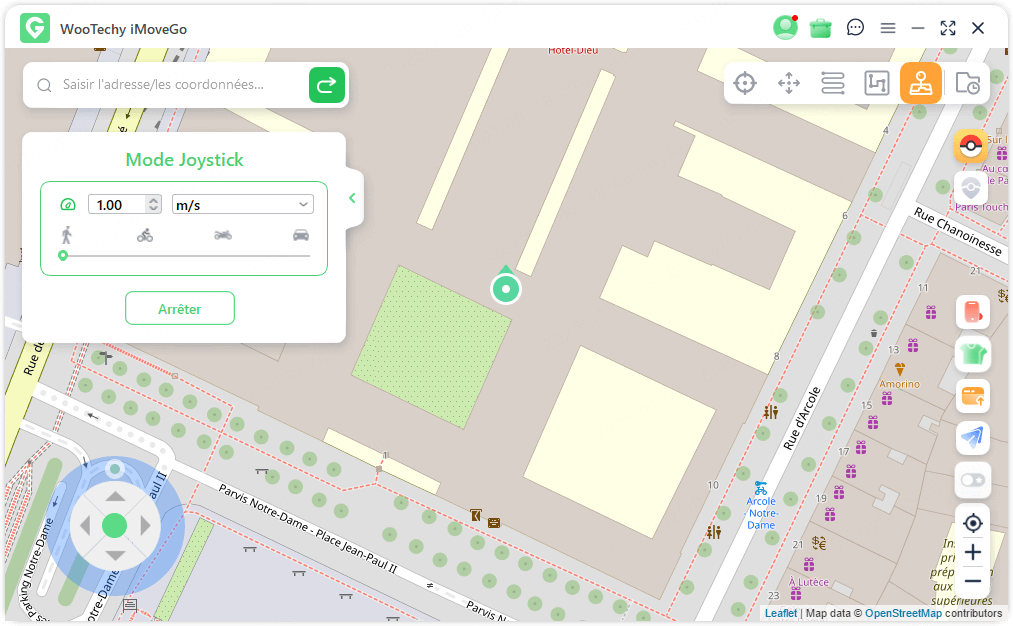Select the Teleport mode crosshair icon
1013x626 pixels.
pos(745,83)
